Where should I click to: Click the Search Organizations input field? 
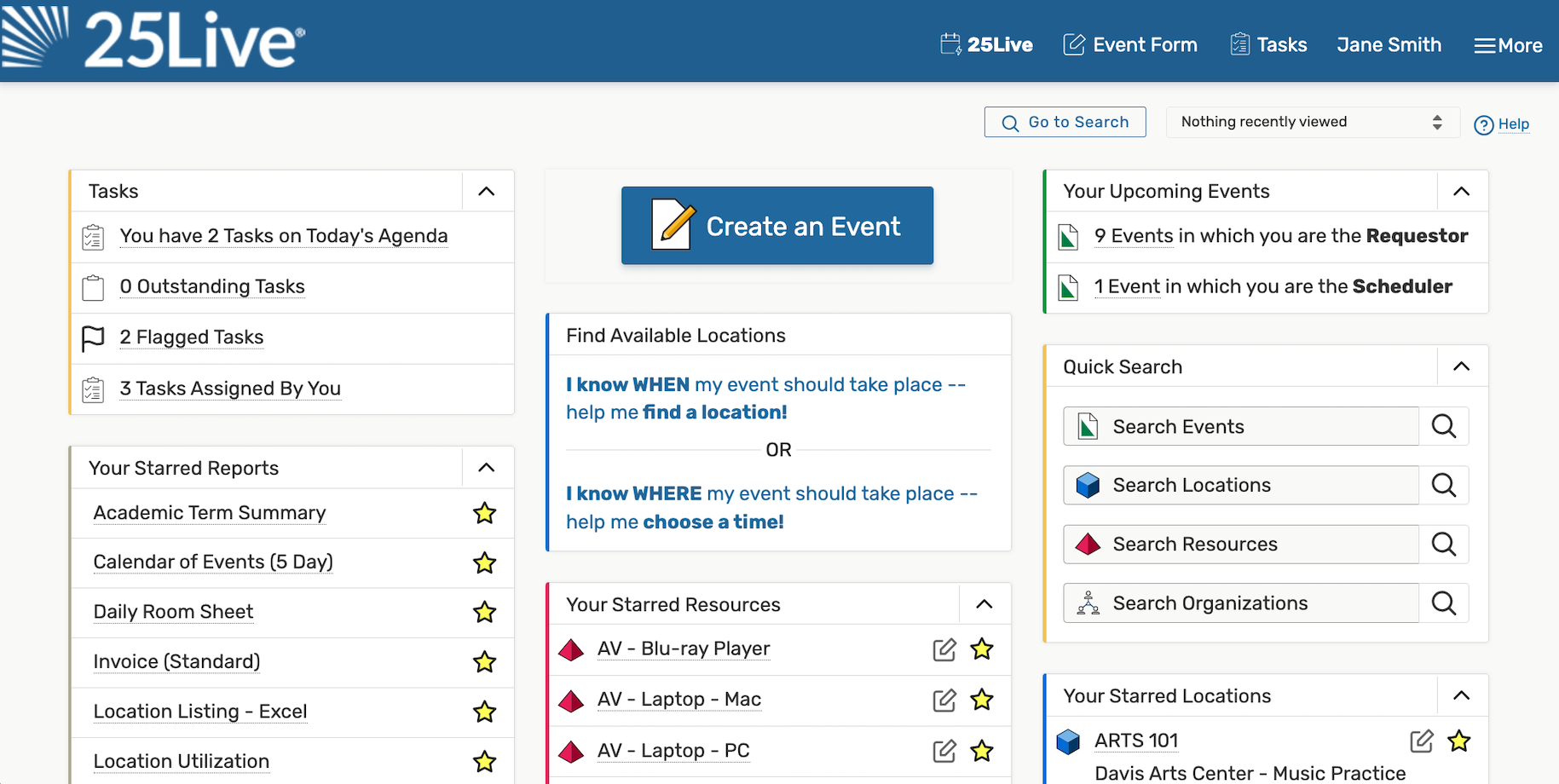pos(1241,603)
